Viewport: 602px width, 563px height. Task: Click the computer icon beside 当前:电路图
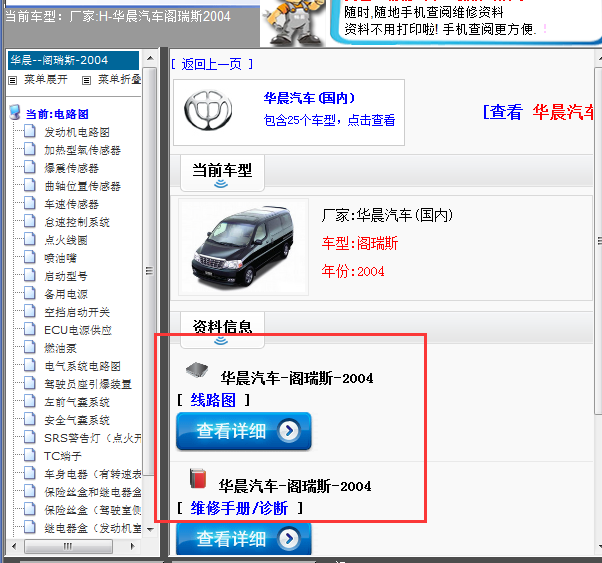click(15, 113)
